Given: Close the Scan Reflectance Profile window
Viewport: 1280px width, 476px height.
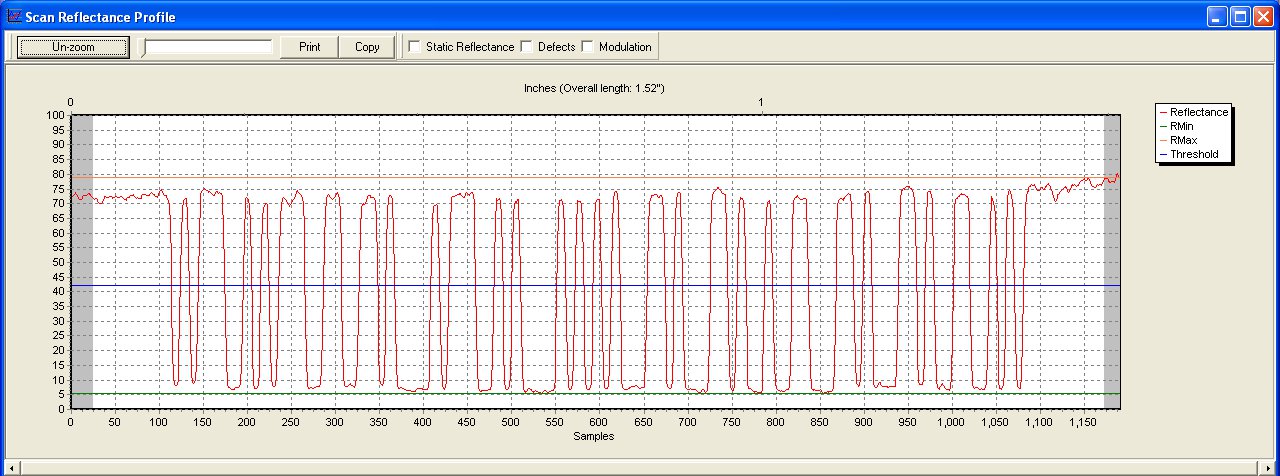Looking at the screenshot, I should click(x=1263, y=17).
